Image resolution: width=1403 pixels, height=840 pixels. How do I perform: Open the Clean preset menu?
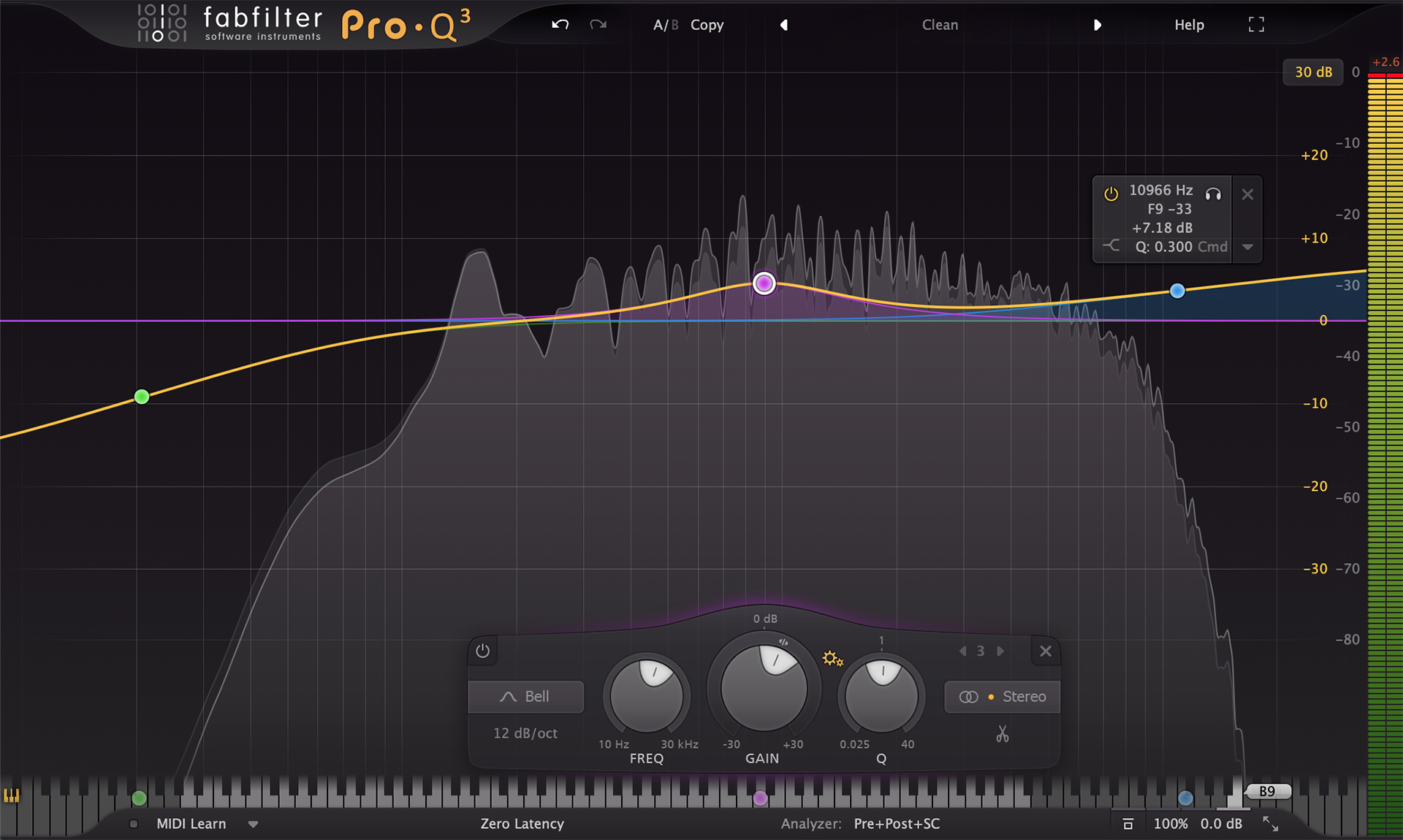940,25
